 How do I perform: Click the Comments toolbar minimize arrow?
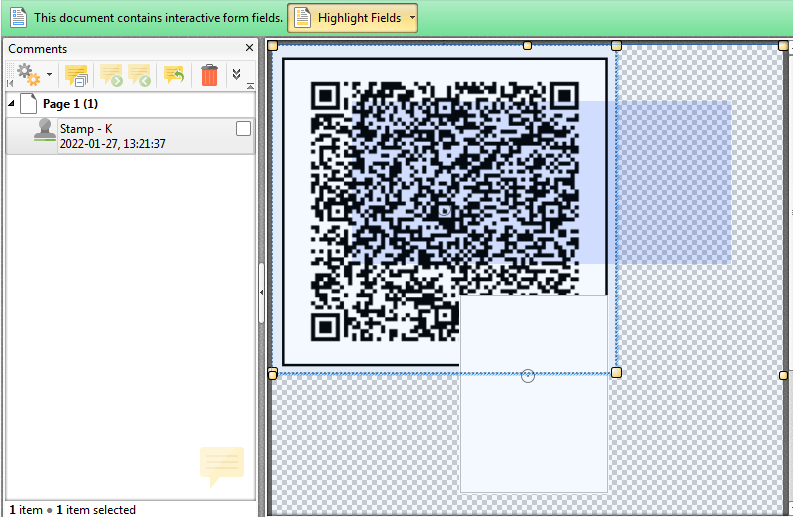[x=250, y=86]
